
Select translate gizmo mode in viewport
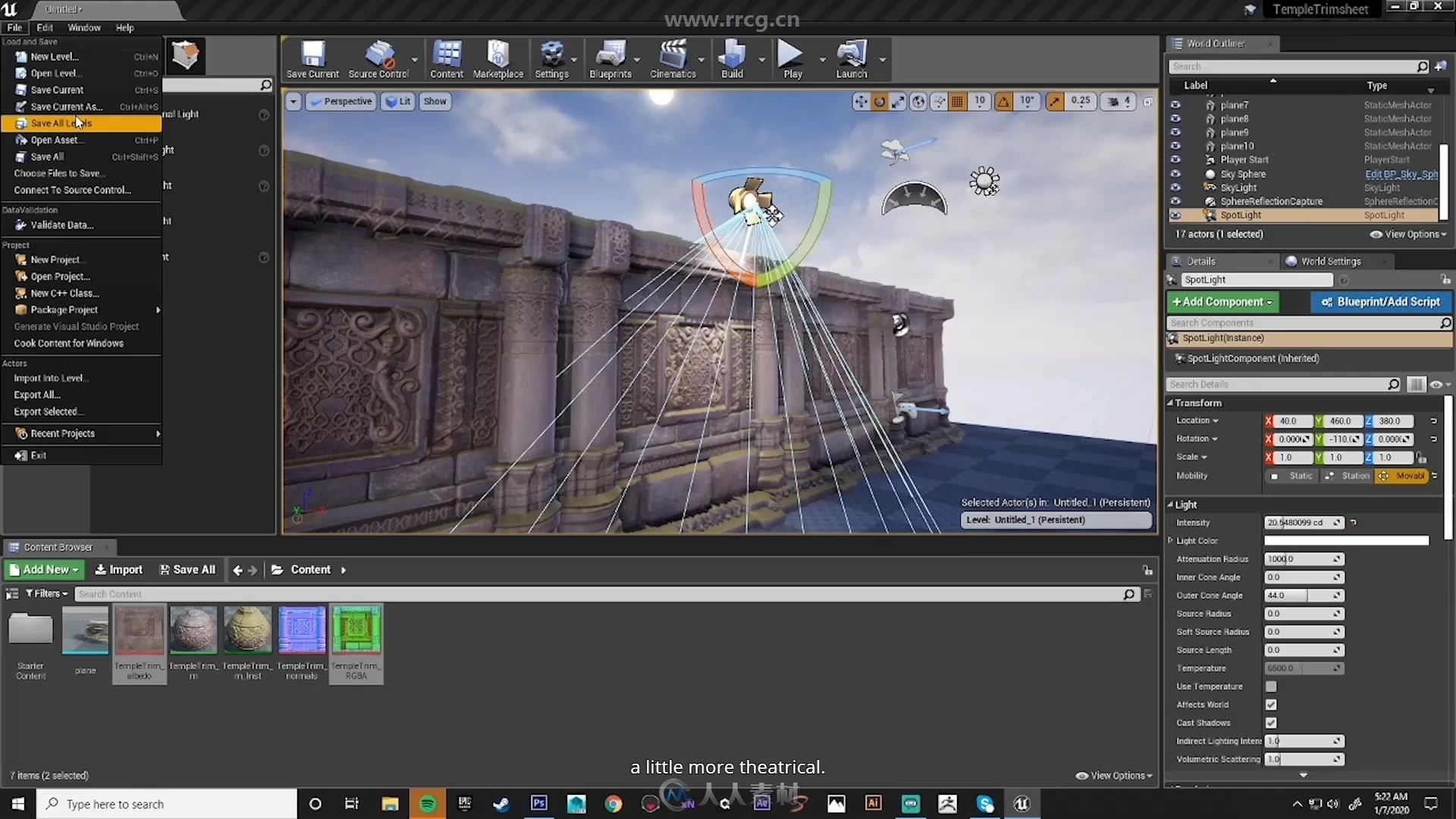861,101
